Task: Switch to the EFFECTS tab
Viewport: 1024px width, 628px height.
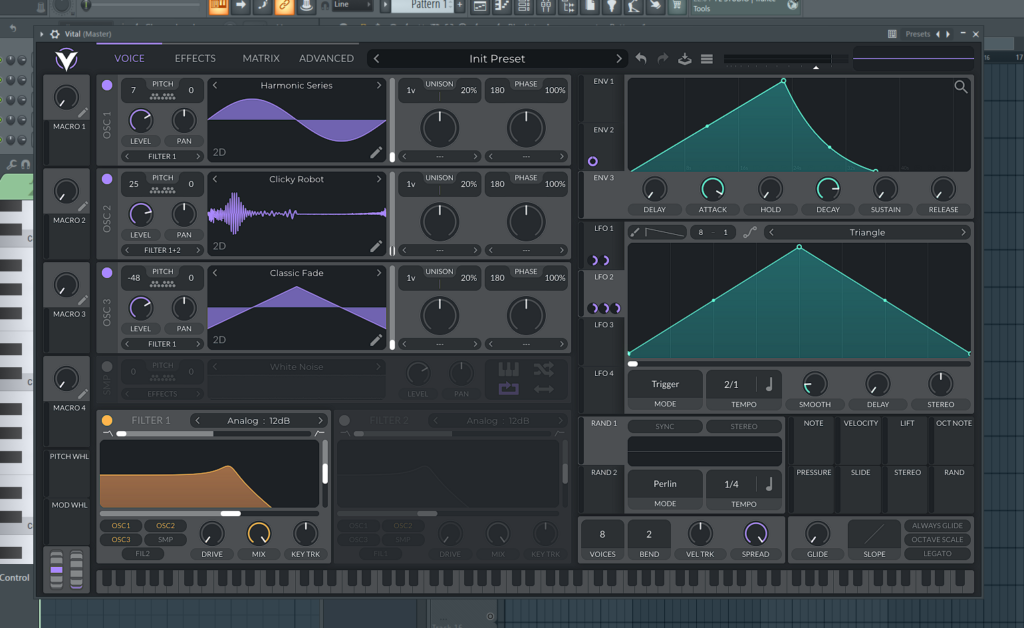Action: [x=195, y=59]
